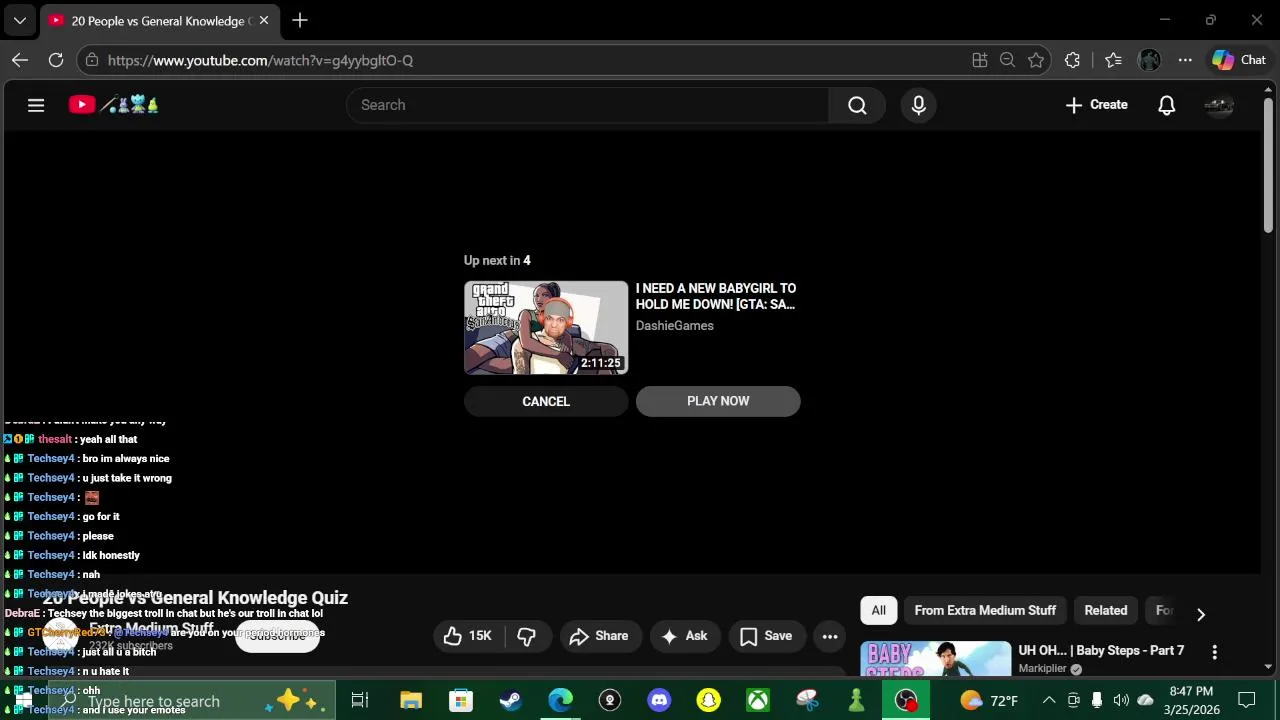Open UH OH Baby Steps Part 7 title
Image resolution: width=1280 pixels, height=720 pixels.
[1101, 650]
